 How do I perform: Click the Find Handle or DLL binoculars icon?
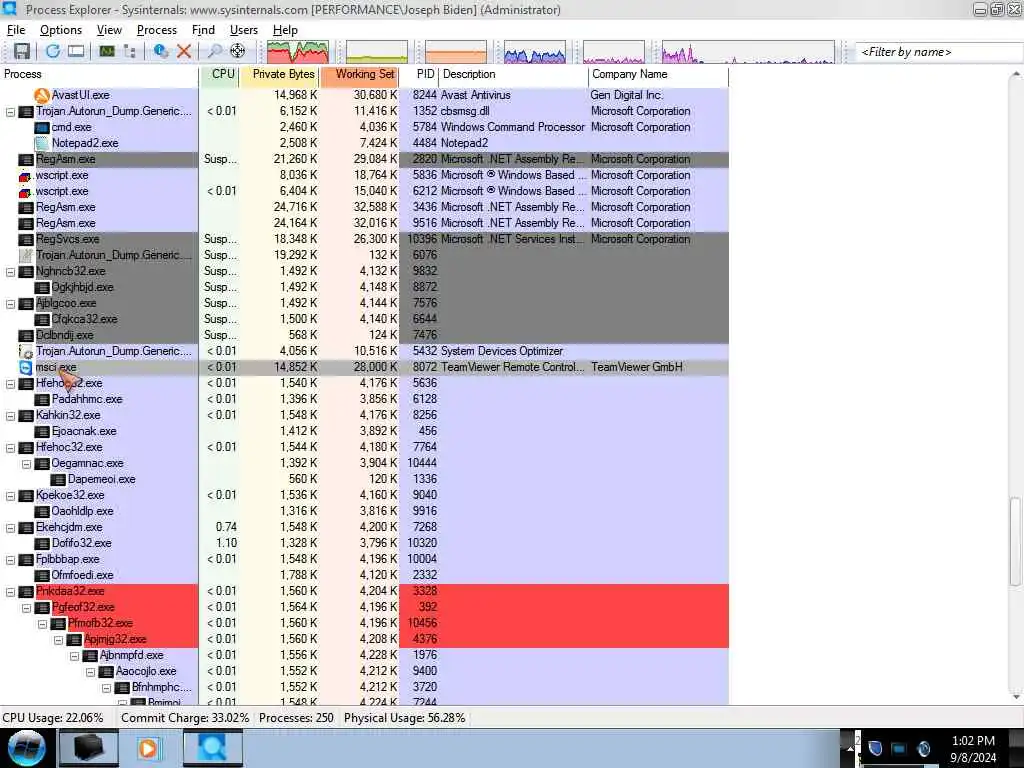point(214,52)
